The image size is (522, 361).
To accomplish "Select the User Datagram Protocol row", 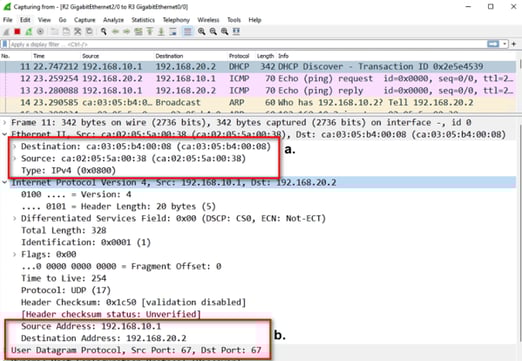I will 136,350.
